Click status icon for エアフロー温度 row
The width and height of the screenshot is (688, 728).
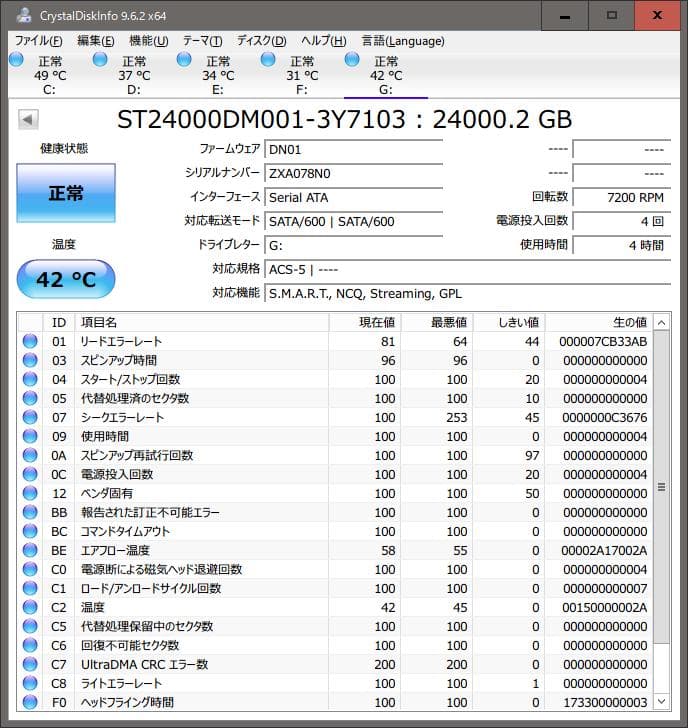(30, 551)
